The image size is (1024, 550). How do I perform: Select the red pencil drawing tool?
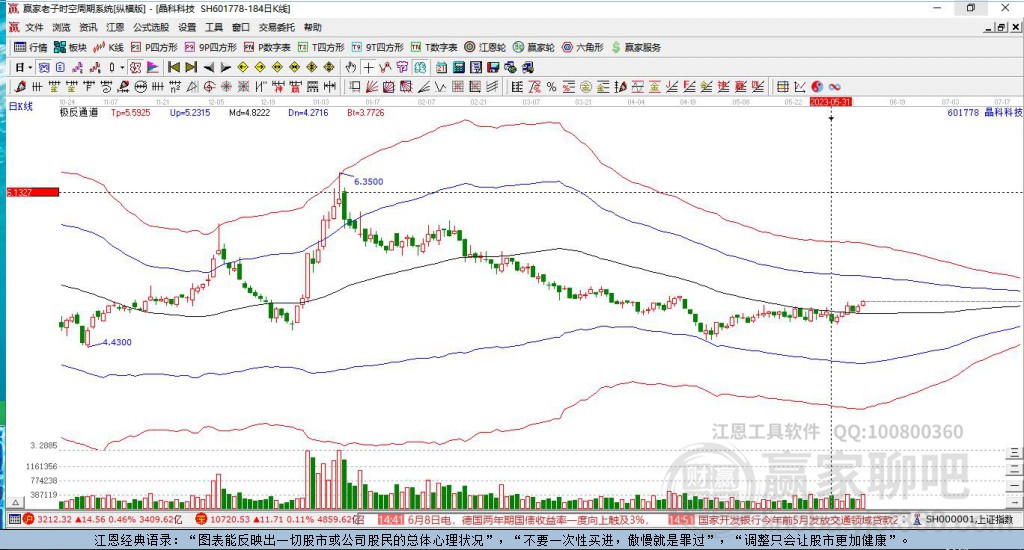[20, 86]
